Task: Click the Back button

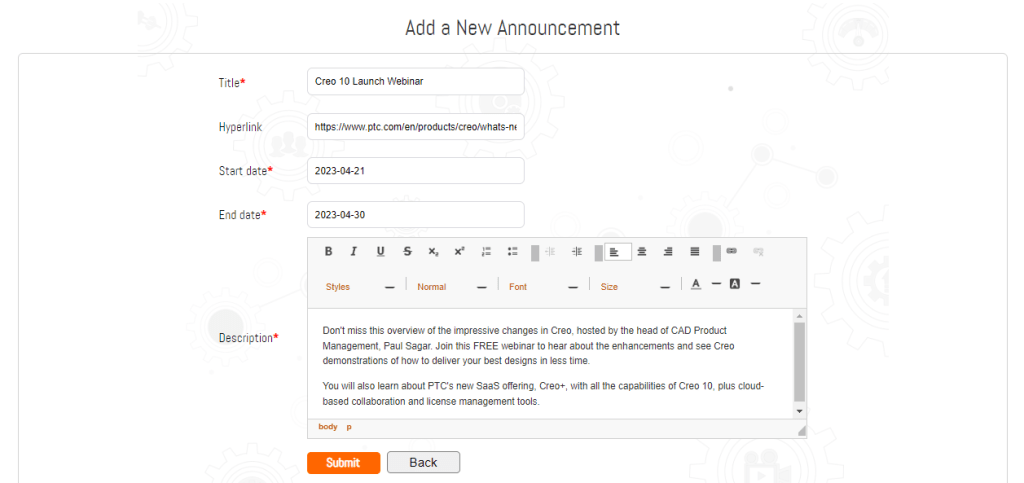Action: click(x=423, y=462)
